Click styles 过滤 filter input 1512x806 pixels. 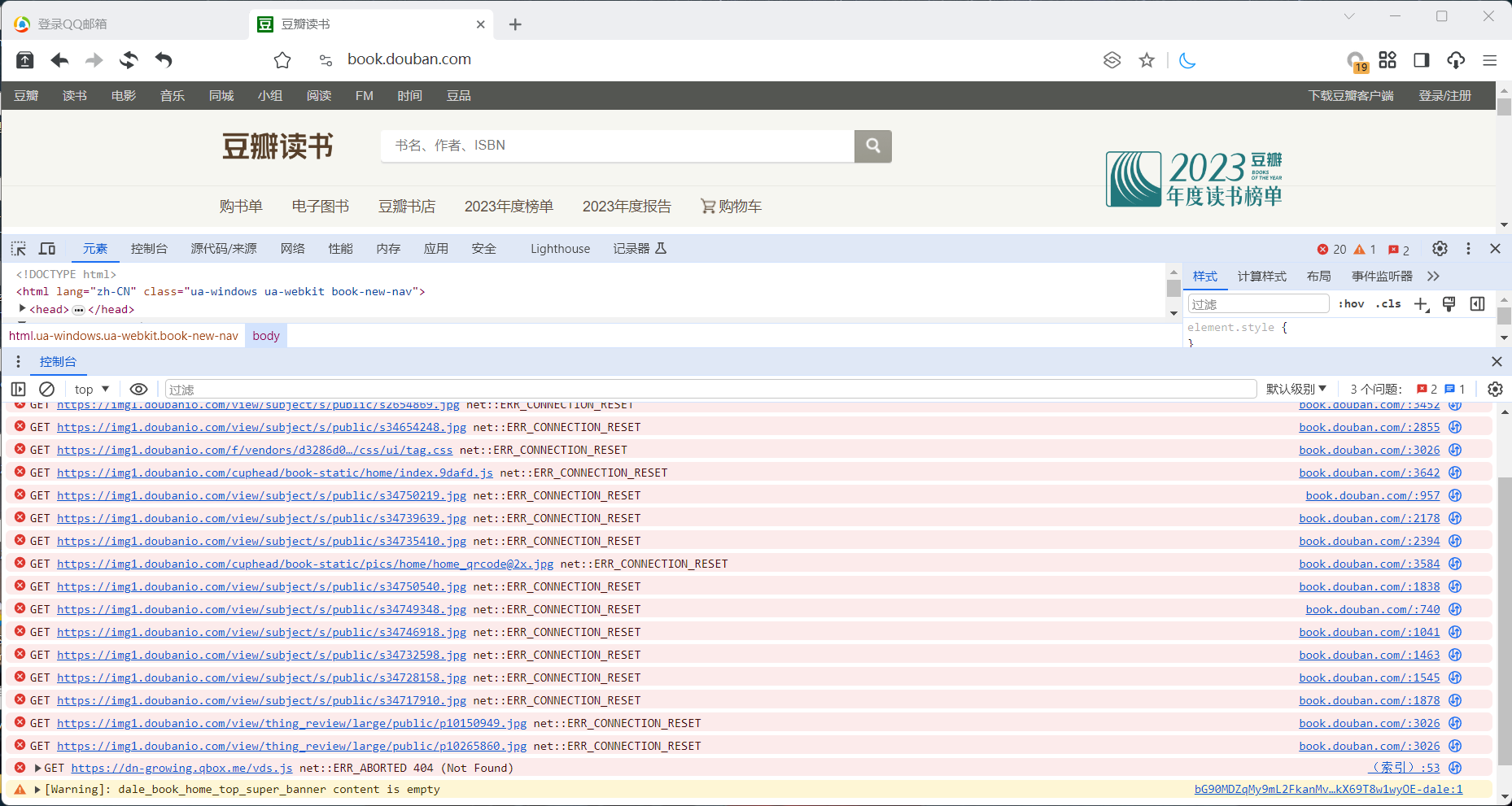click(x=1258, y=304)
